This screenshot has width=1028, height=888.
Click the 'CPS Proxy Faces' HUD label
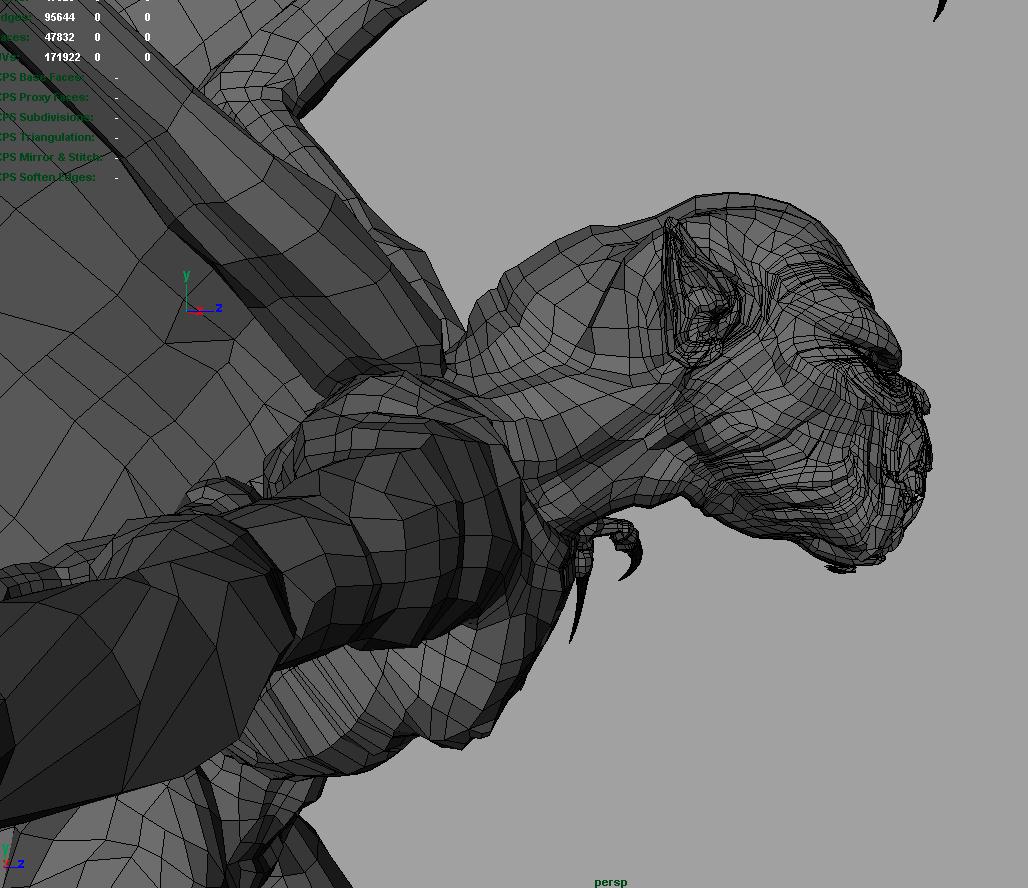click(x=44, y=97)
